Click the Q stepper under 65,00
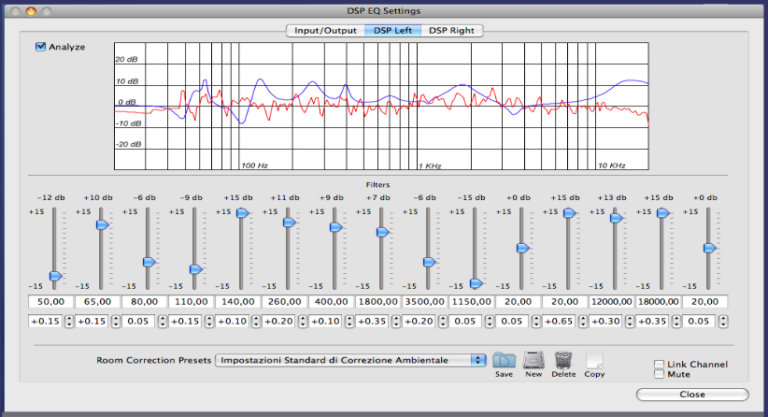The image size is (768, 417). click(x=116, y=321)
